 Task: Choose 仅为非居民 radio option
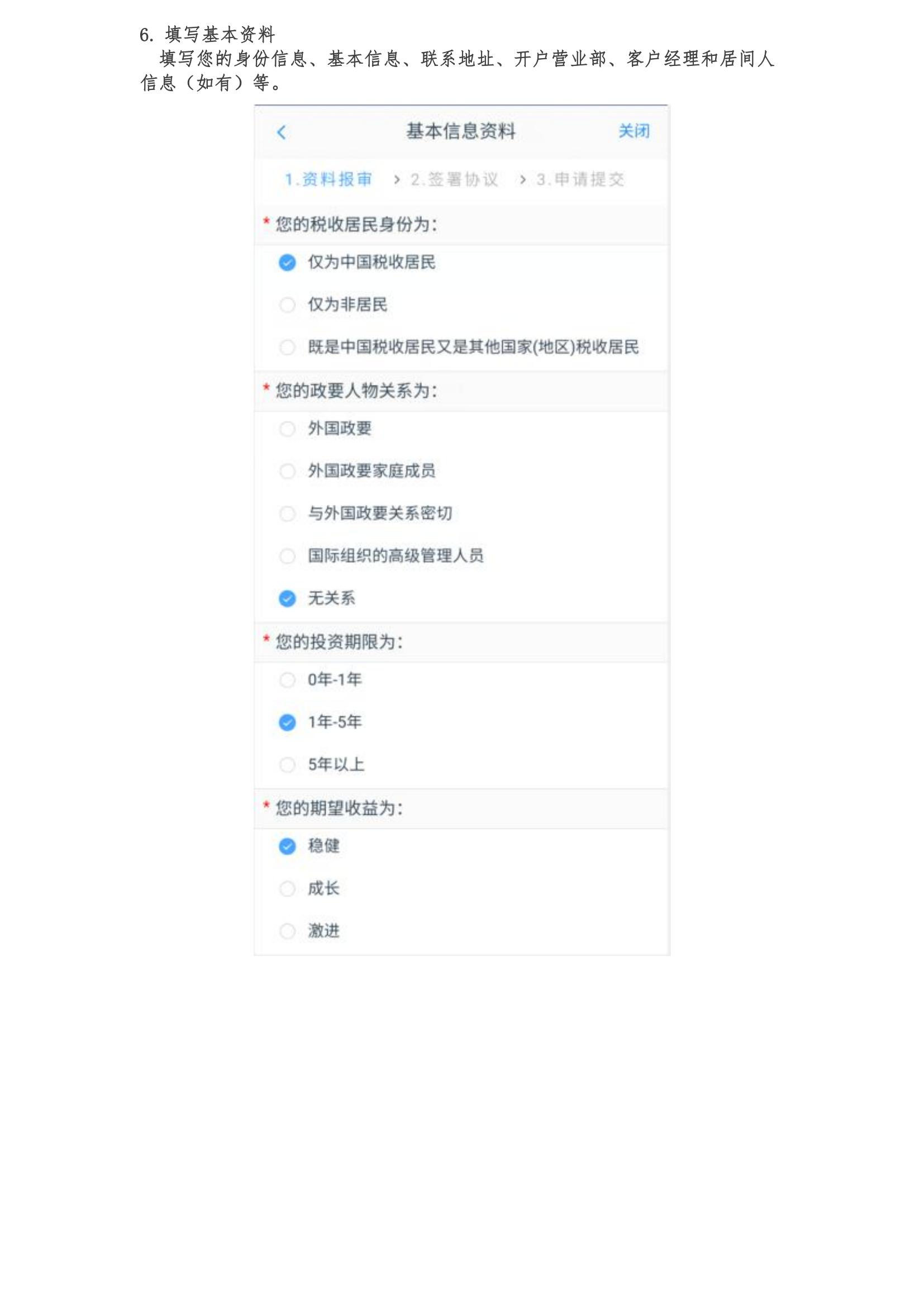pyautogui.click(x=287, y=305)
